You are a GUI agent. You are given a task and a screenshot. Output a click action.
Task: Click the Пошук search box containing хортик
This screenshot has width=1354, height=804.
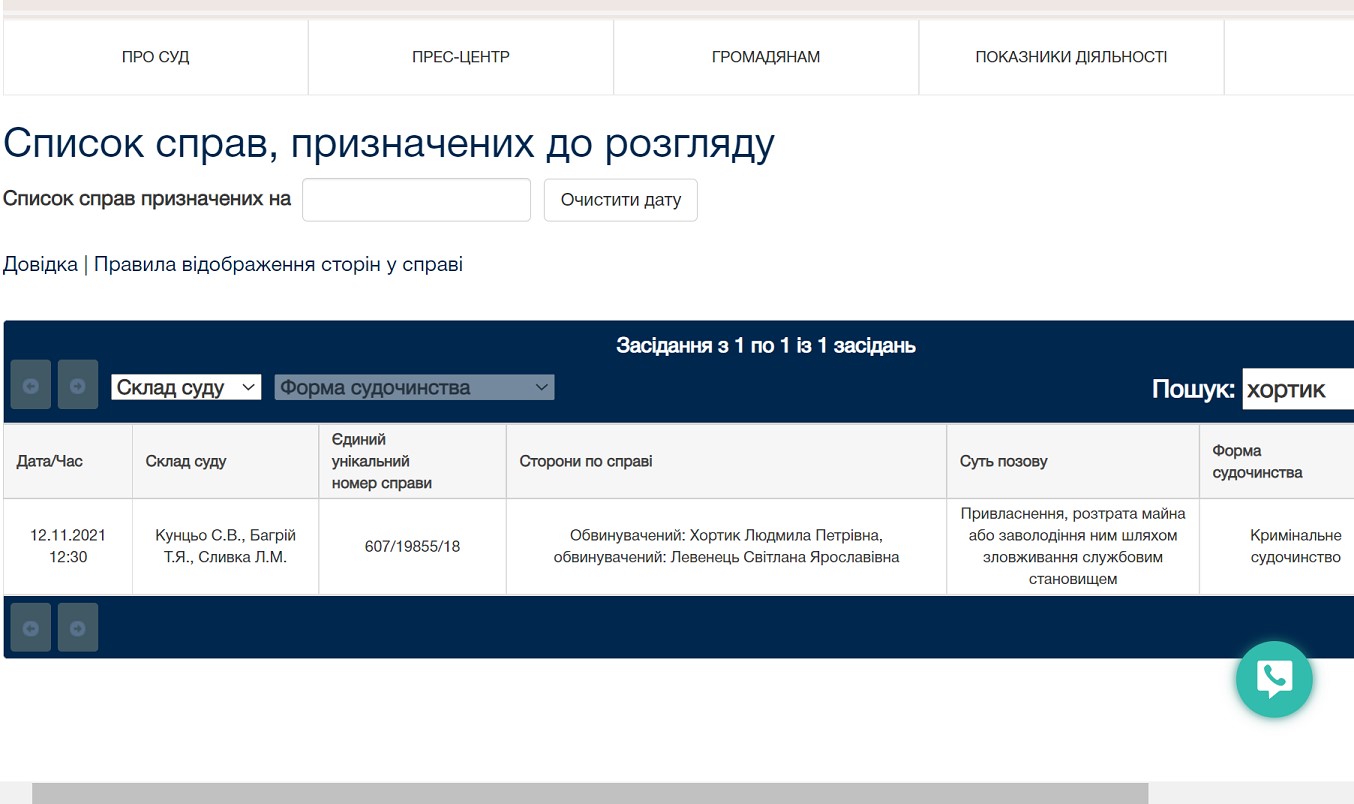click(1297, 389)
